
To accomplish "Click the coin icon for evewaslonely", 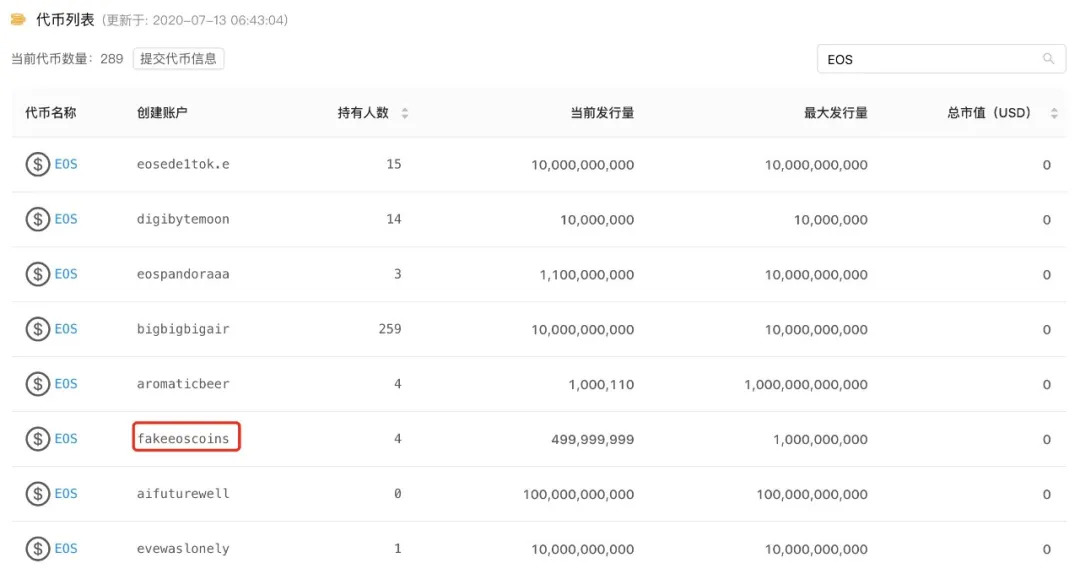I will point(38,549).
